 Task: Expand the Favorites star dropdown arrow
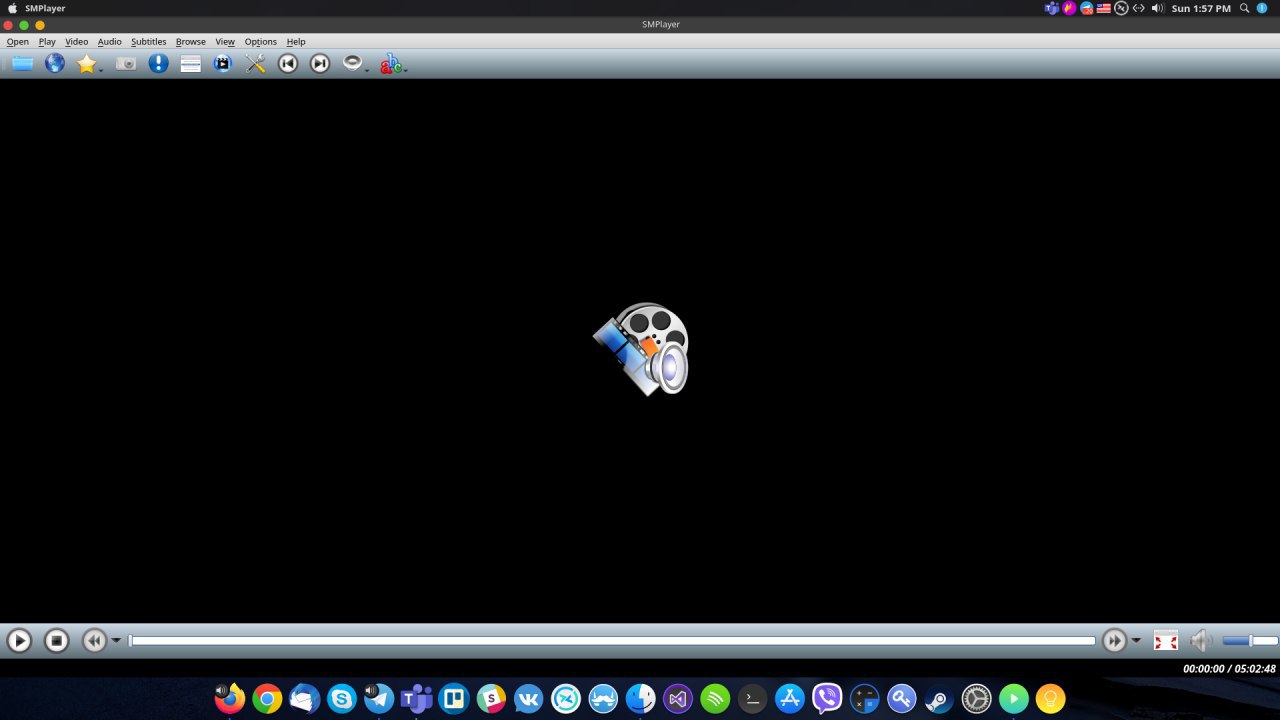click(x=101, y=70)
